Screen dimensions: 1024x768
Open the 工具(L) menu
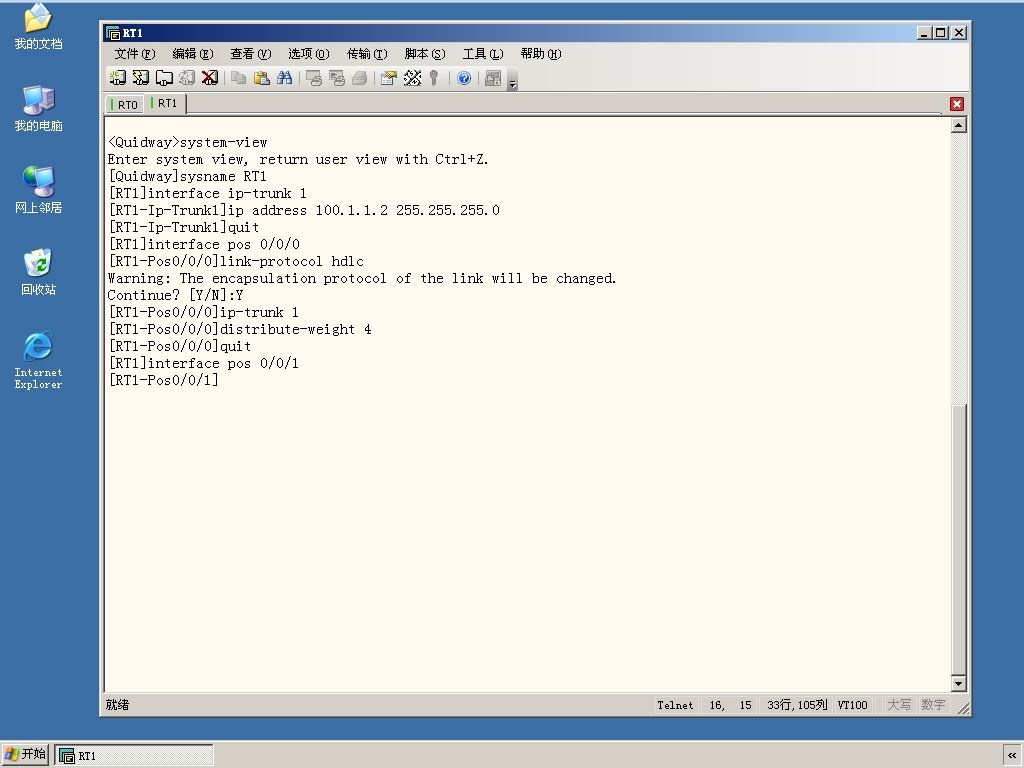(x=483, y=54)
